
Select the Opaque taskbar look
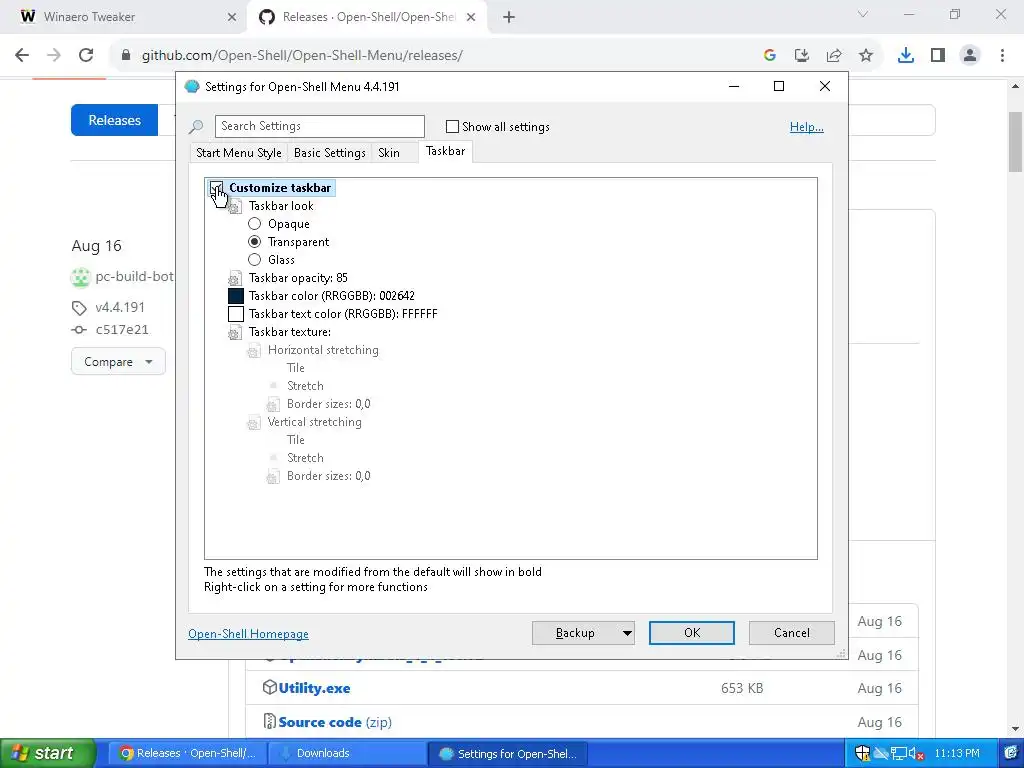click(254, 224)
